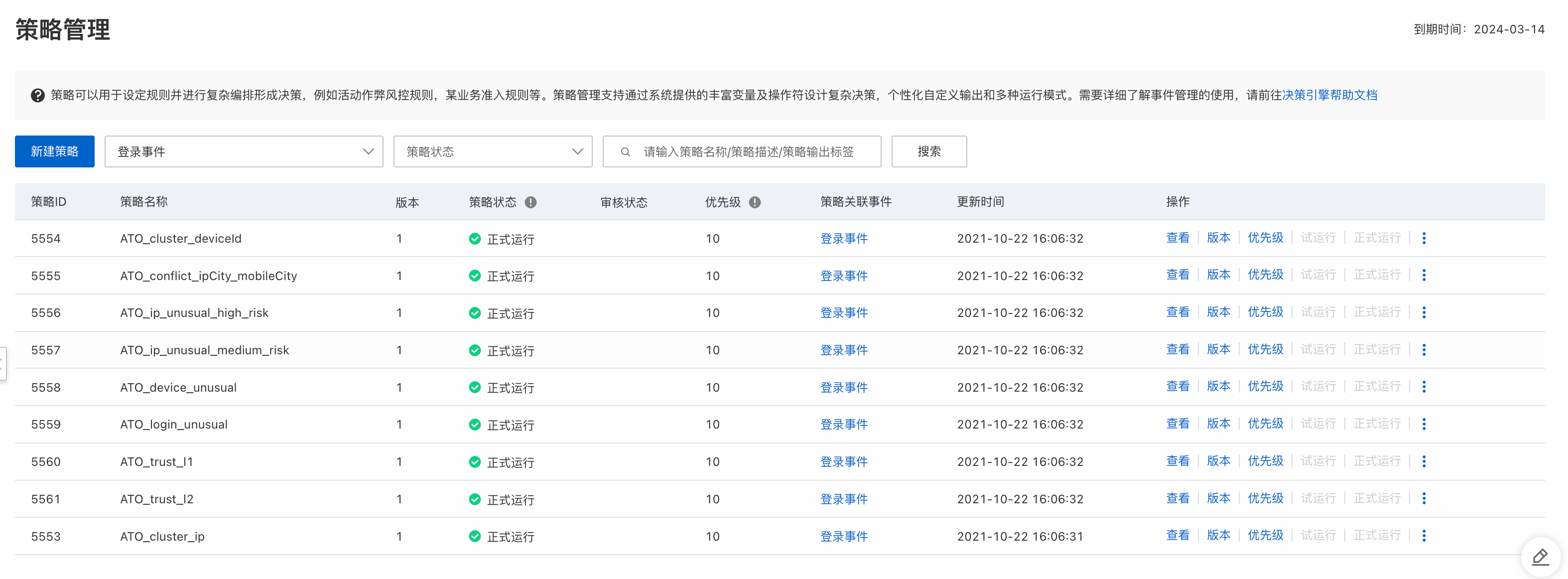This screenshot has height=579, width=1568.
Task: Click 优先级 for ATO_ip_unusual_high_risk
Action: 1266,312
